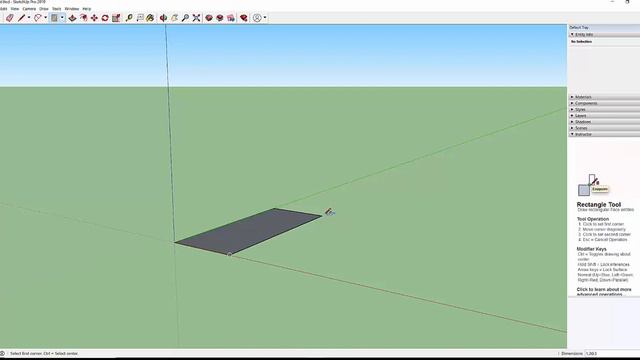
Task: Open the Shapes tool dropdown arrow
Action: coord(62,18)
